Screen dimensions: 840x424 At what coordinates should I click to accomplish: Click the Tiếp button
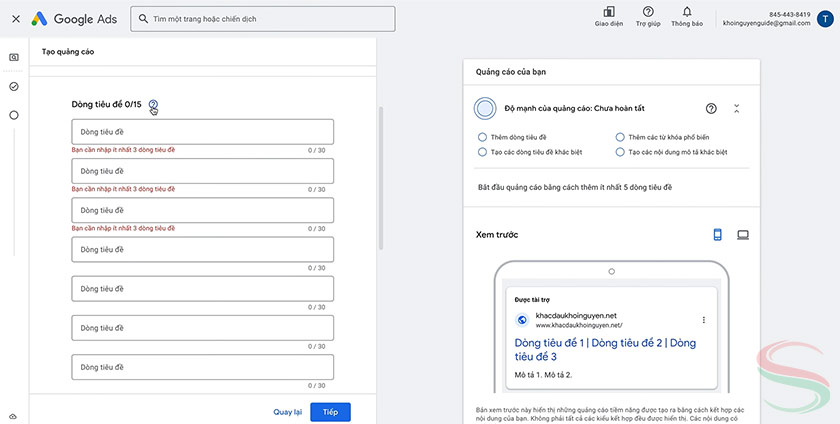pos(330,411)
